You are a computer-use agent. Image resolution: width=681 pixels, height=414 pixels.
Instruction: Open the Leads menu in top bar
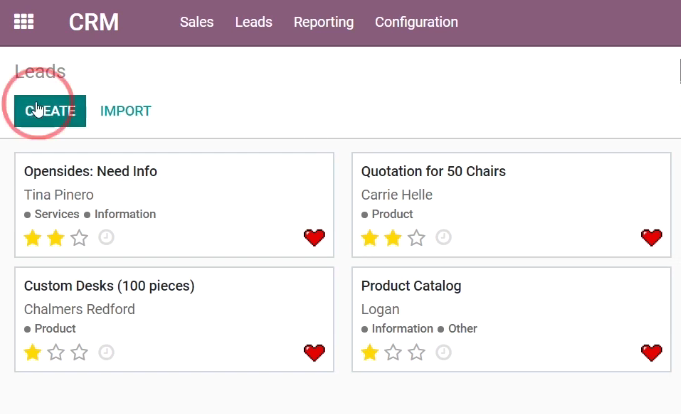pos(254,22)
